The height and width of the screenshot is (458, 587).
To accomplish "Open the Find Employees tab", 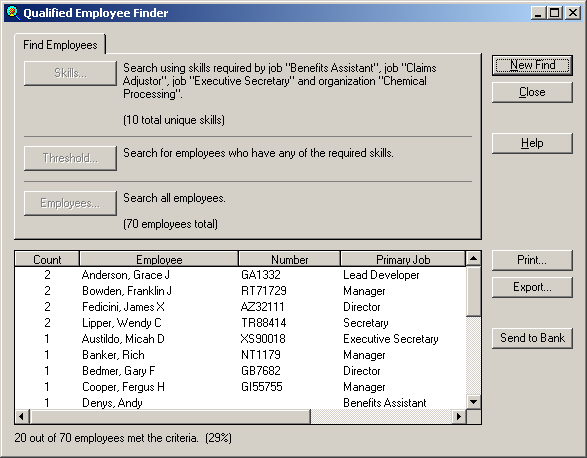I will [60, 45].
